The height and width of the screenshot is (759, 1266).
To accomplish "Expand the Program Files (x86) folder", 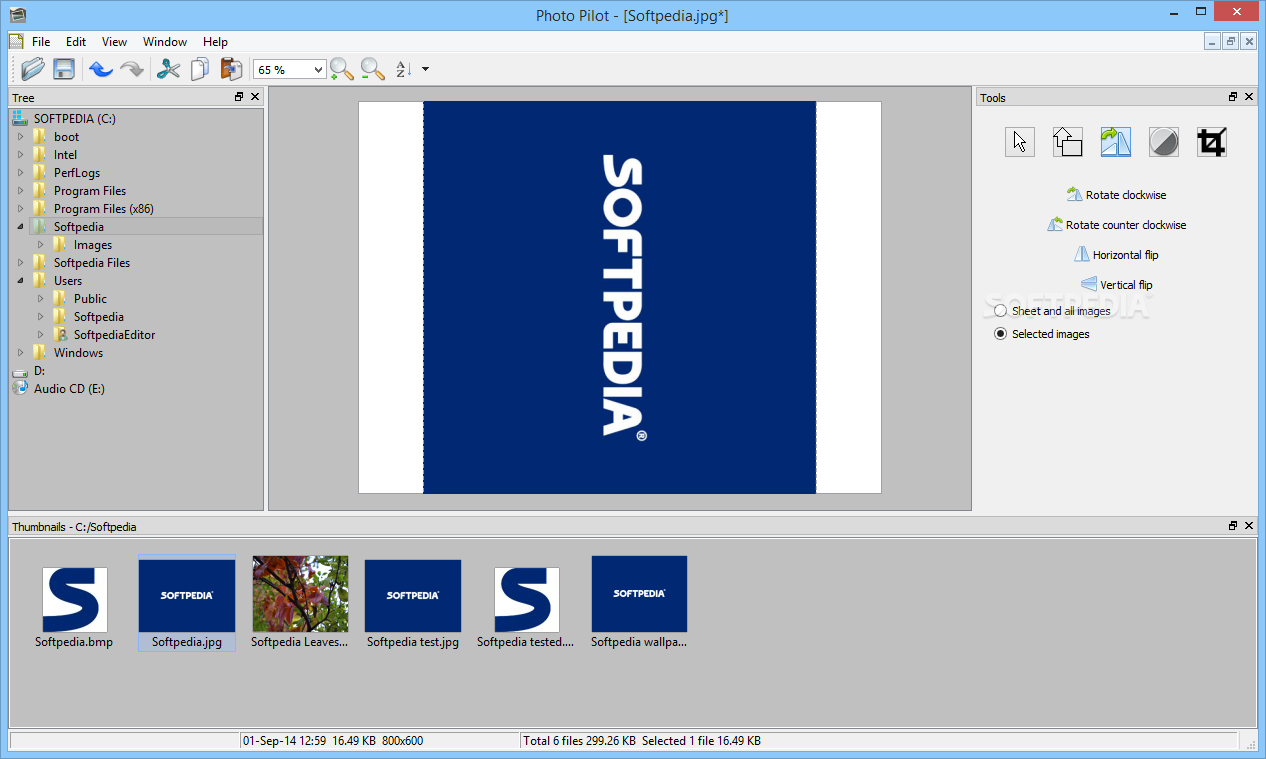I will click(x=20, y=209).
